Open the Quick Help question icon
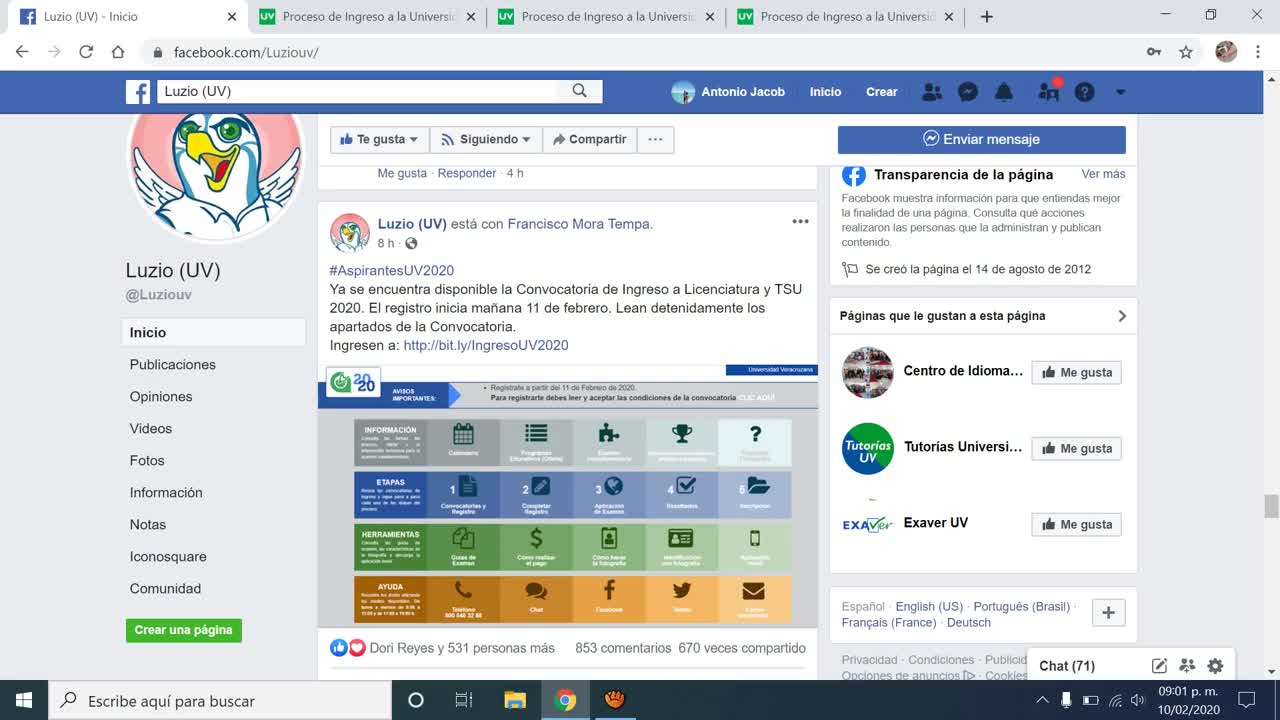 1084,92
